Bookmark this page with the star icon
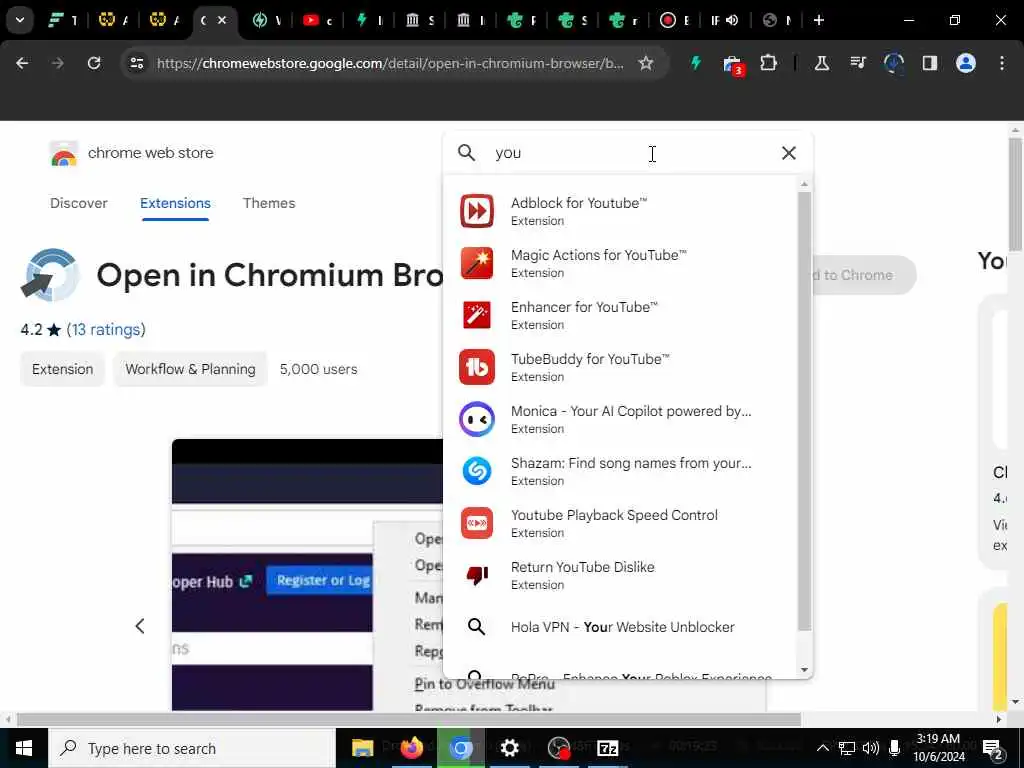This screenshot has width=1024, height=768. 646,63
